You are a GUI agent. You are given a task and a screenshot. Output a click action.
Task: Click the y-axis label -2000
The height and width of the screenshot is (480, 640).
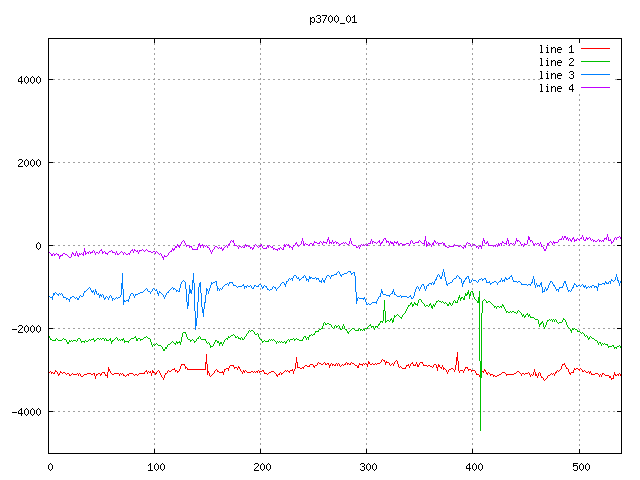(27, 329)
